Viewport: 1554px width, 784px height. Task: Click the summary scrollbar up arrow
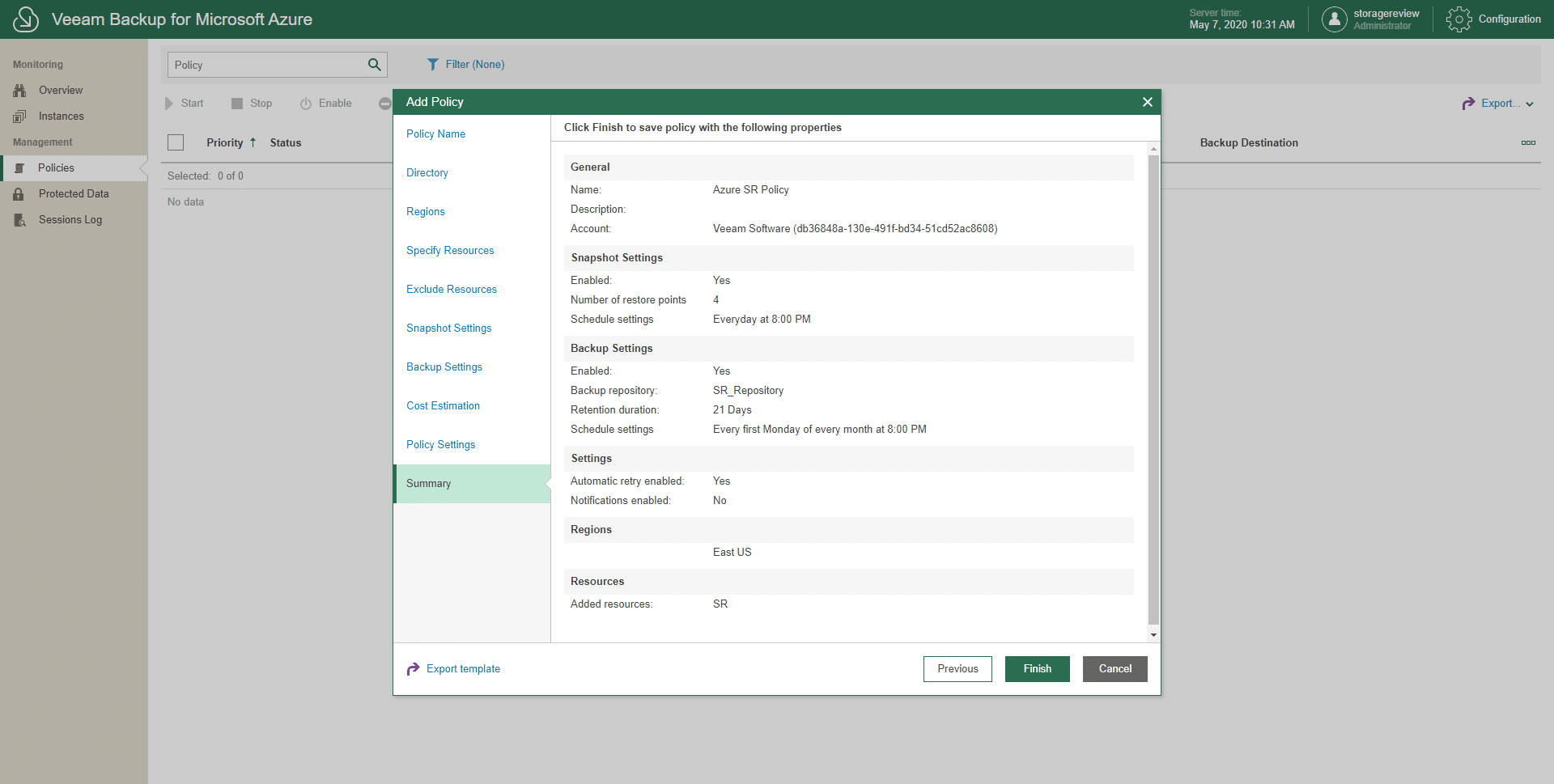(x=1153, y=150)
